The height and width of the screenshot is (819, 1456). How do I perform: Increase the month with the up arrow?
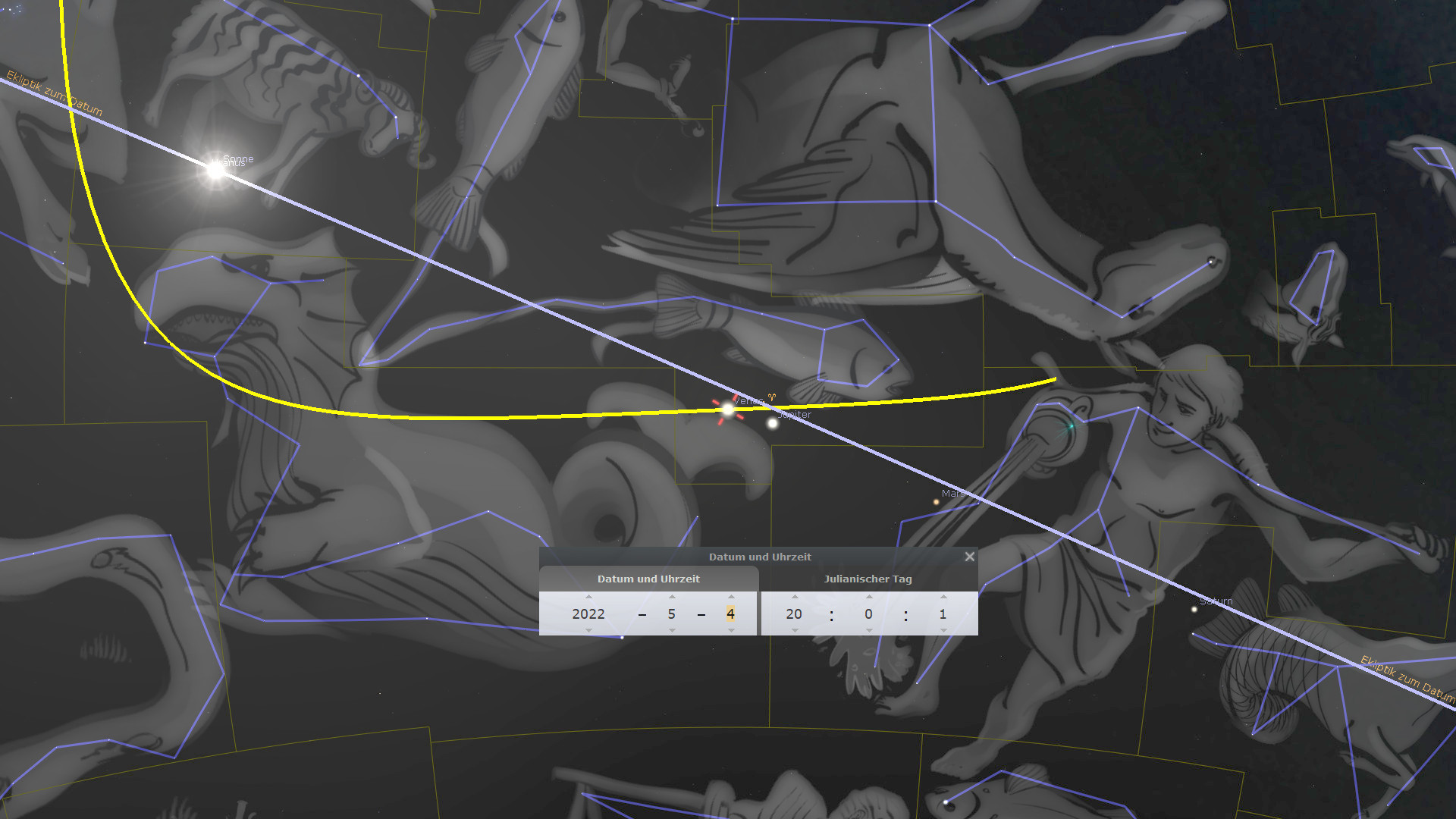672,597
